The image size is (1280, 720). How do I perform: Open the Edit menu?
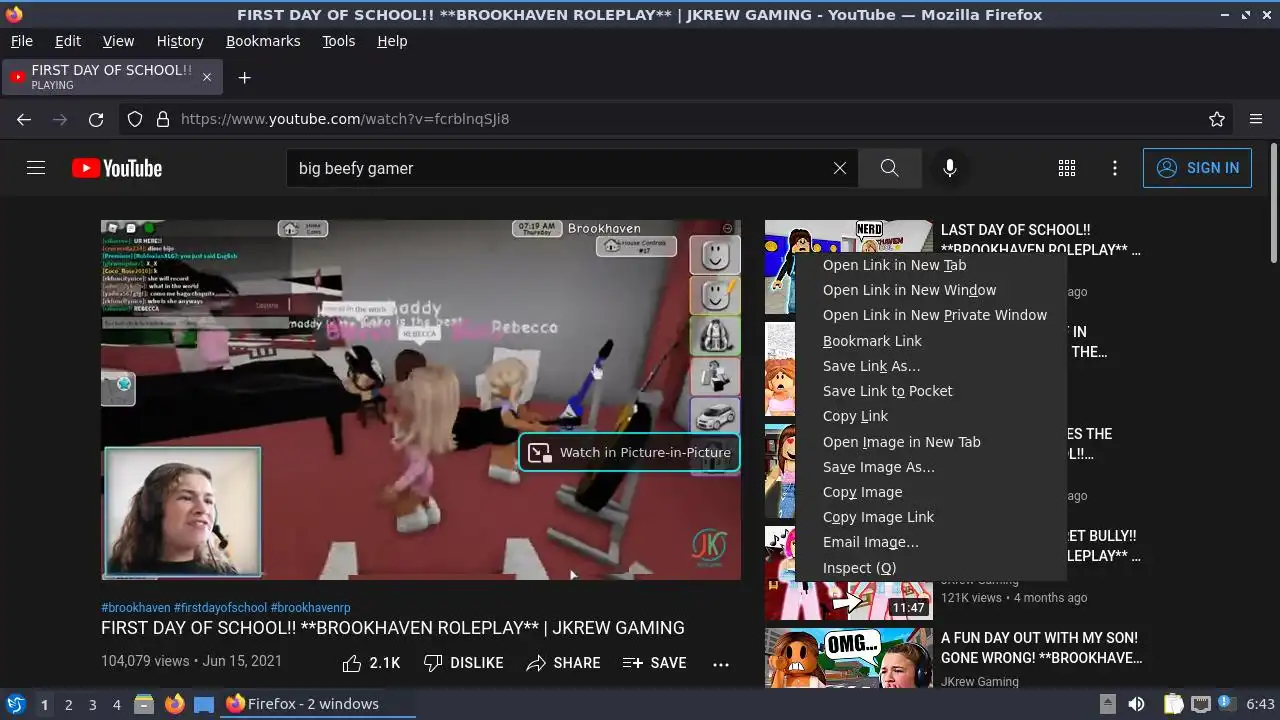[68, 41]
